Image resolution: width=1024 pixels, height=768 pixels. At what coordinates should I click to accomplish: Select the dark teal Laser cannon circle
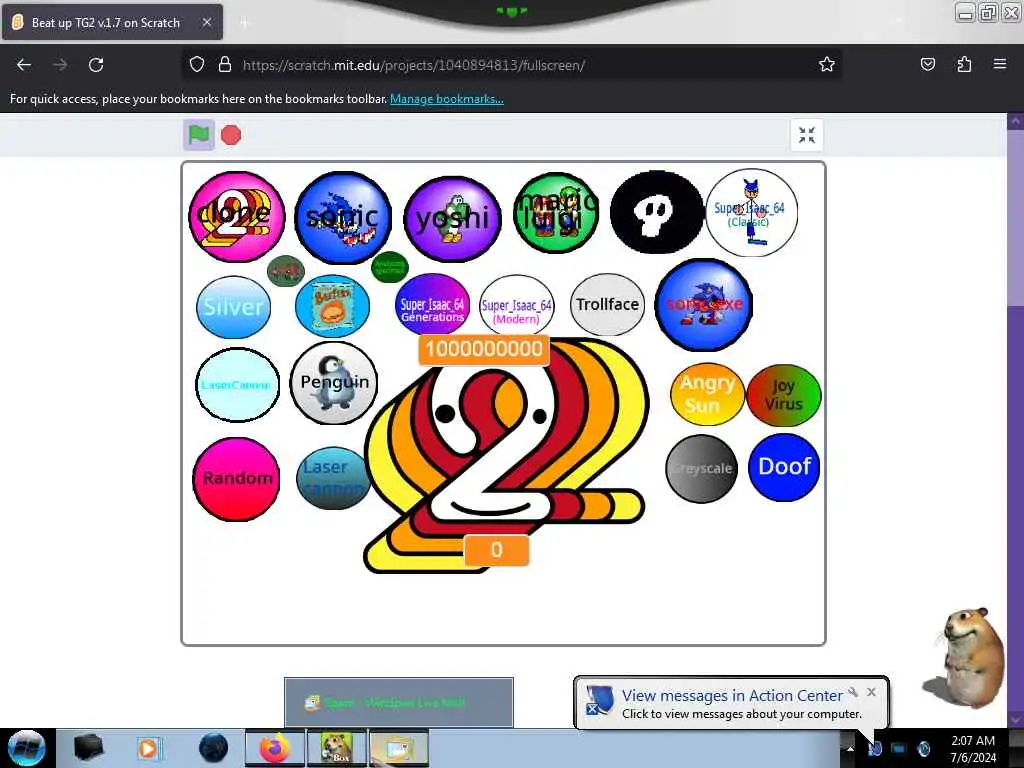tap(332, 478)
